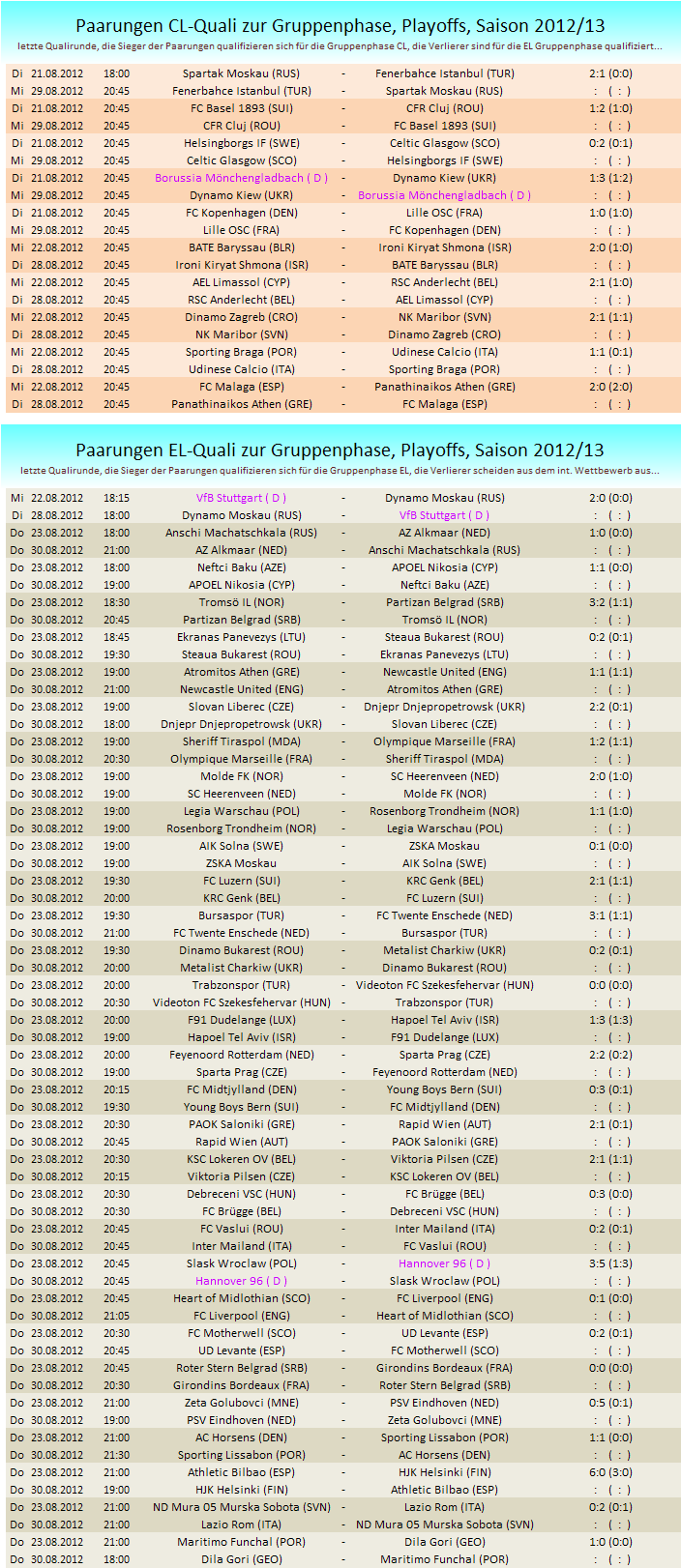Click the score '2:0 (2:0)' of Malaga vs Panathinaikos
Viewport: 681px width, 1568px height.
[x=611, y=387]
